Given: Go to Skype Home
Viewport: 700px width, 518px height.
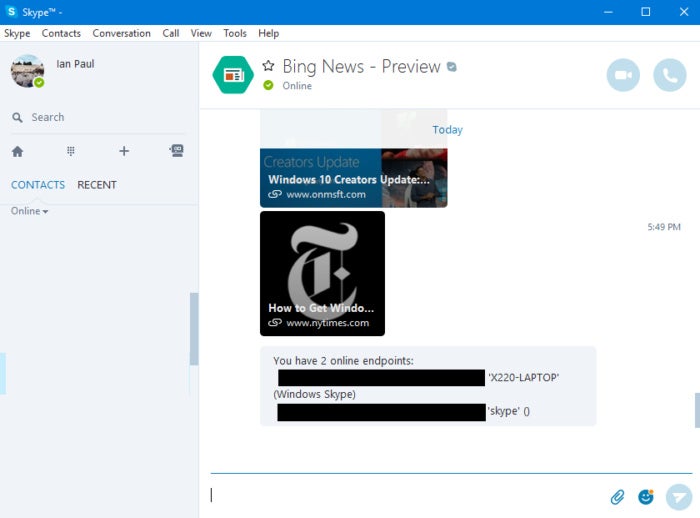Looking at the screenshot, I should click(x=17, y=151).
